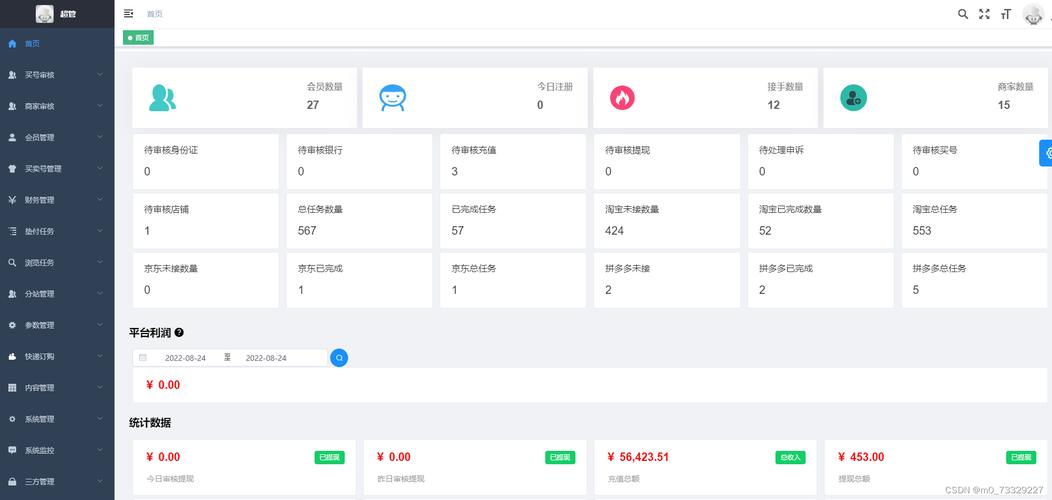Expand the 分站管理 menu chevron
Image resolution: width=1052 pixels, height=500 pixels.
[100, 293]
